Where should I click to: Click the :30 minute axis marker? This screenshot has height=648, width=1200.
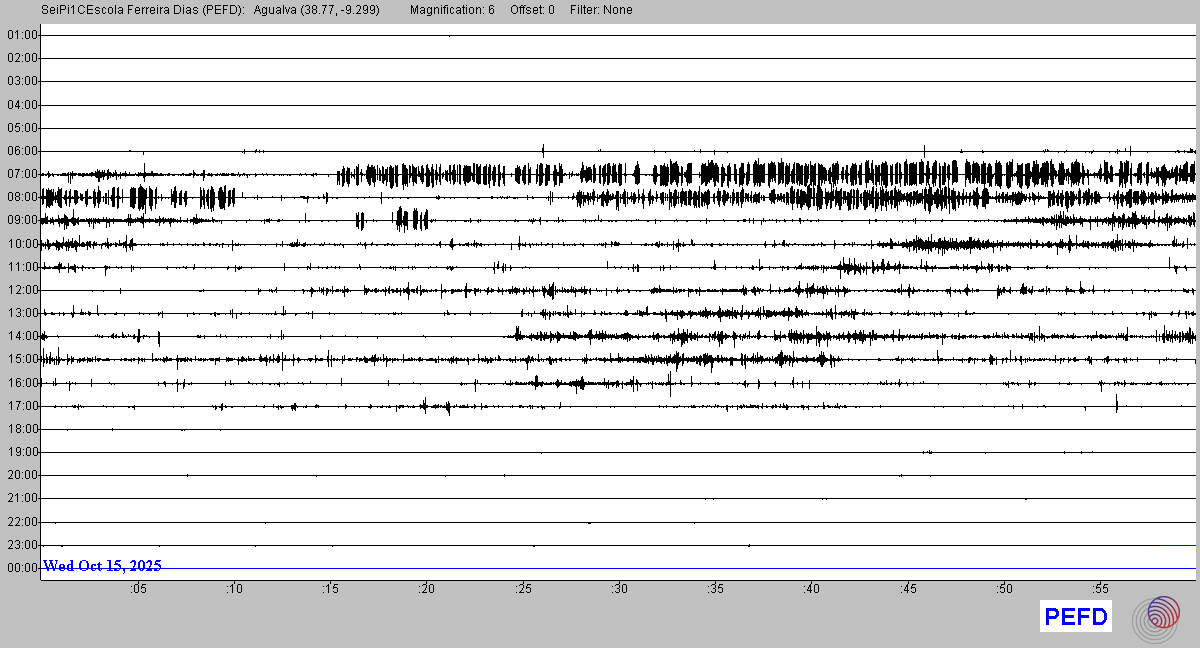619,589
